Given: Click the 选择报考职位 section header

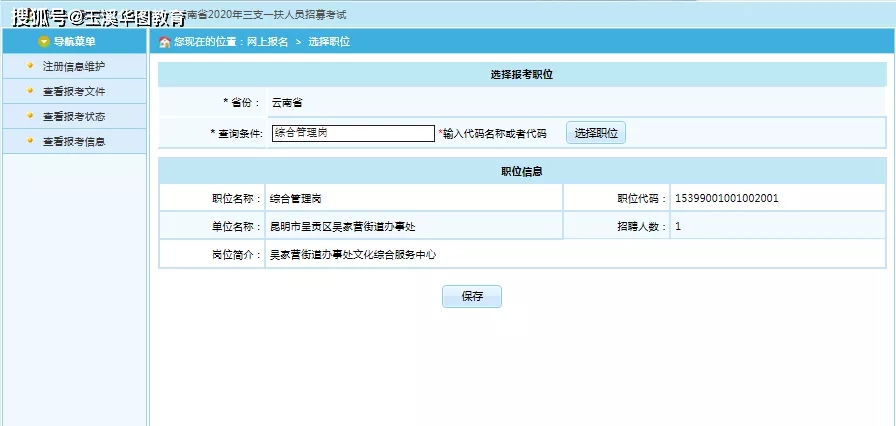Looking at the screenshot, I should click(522, 75).
